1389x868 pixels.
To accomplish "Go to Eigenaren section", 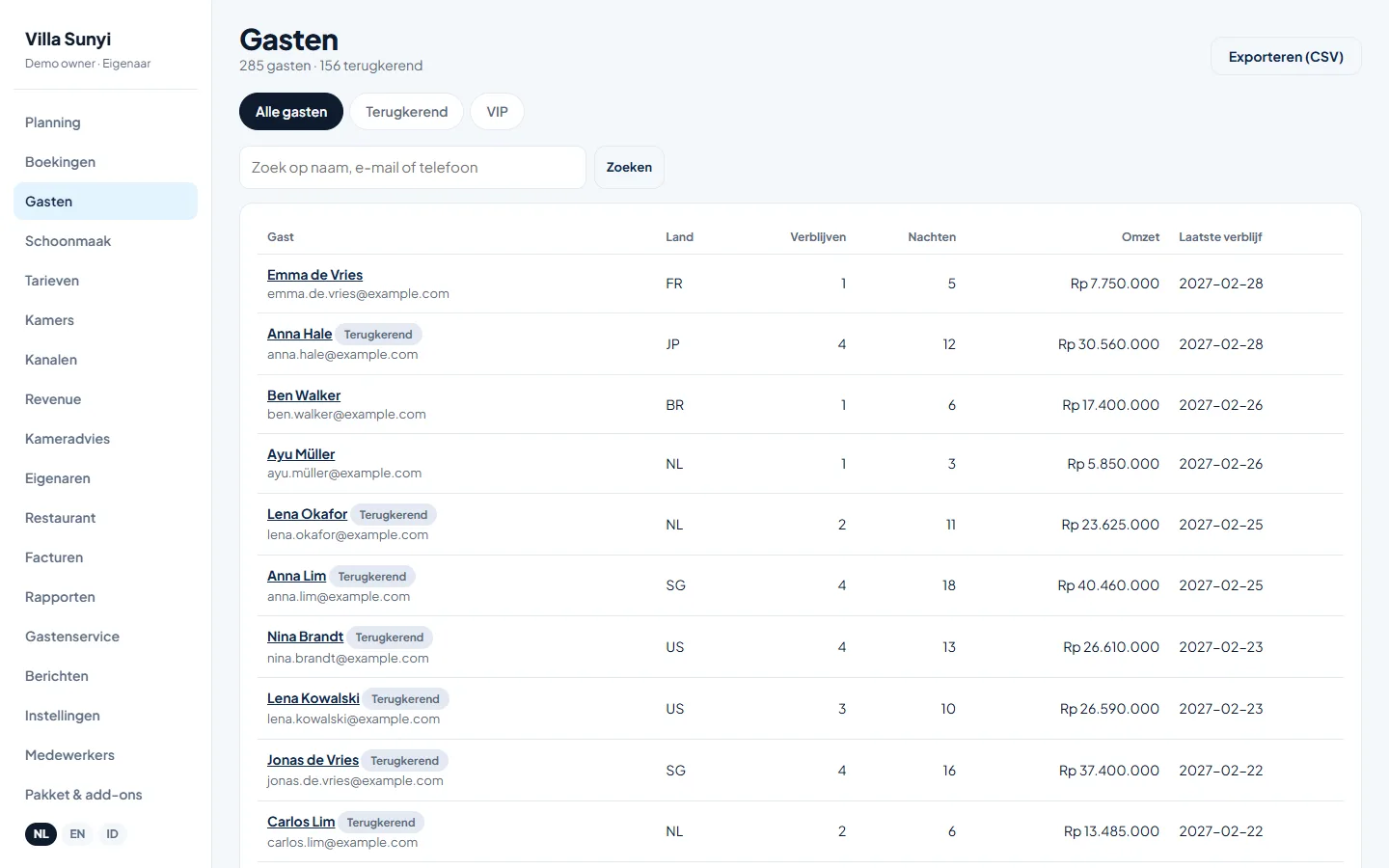I will coord(105,478).
